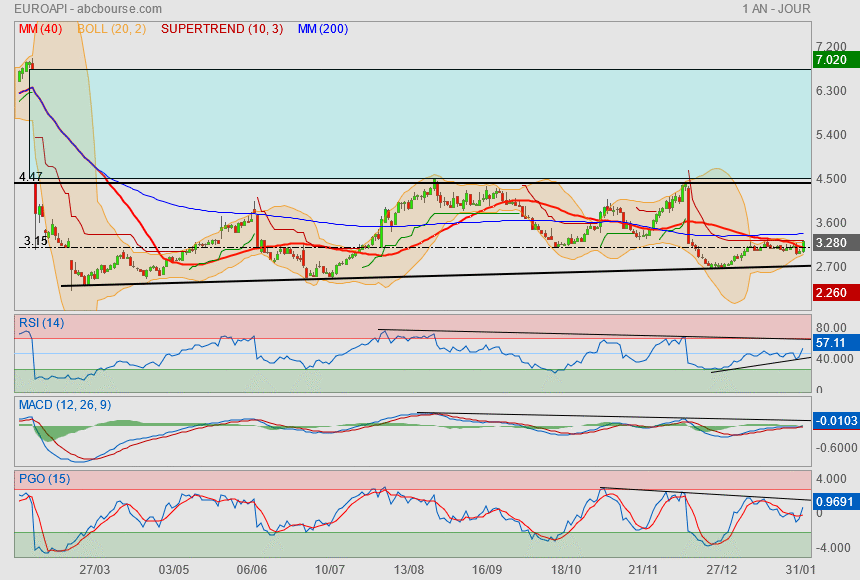Click the EUROAPI - abcbourse.com title
860x580 pixels.
88,9
